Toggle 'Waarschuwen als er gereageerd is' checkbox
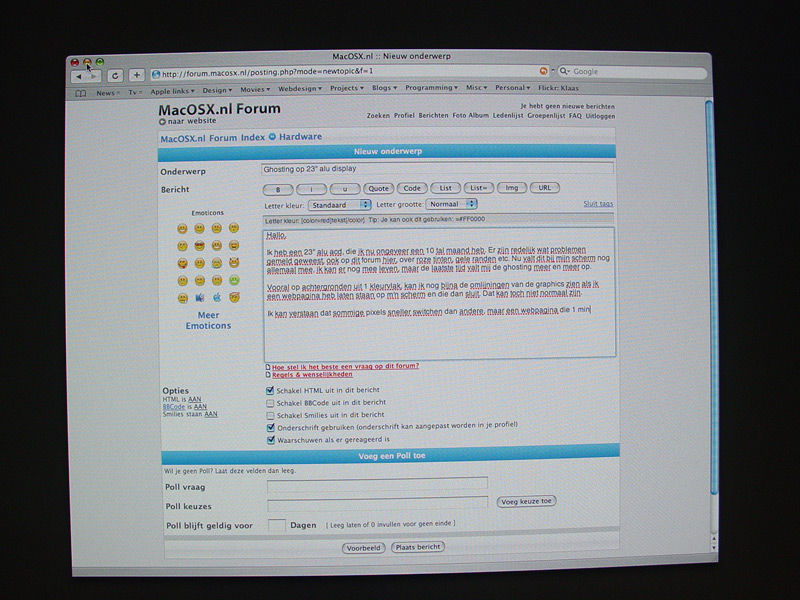The width and height of the screenshot is (800, 600). [270, 438]
